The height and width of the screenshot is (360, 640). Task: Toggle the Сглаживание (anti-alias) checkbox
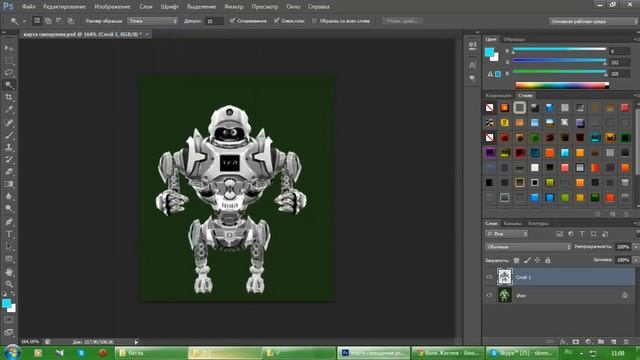coord(232,20)
